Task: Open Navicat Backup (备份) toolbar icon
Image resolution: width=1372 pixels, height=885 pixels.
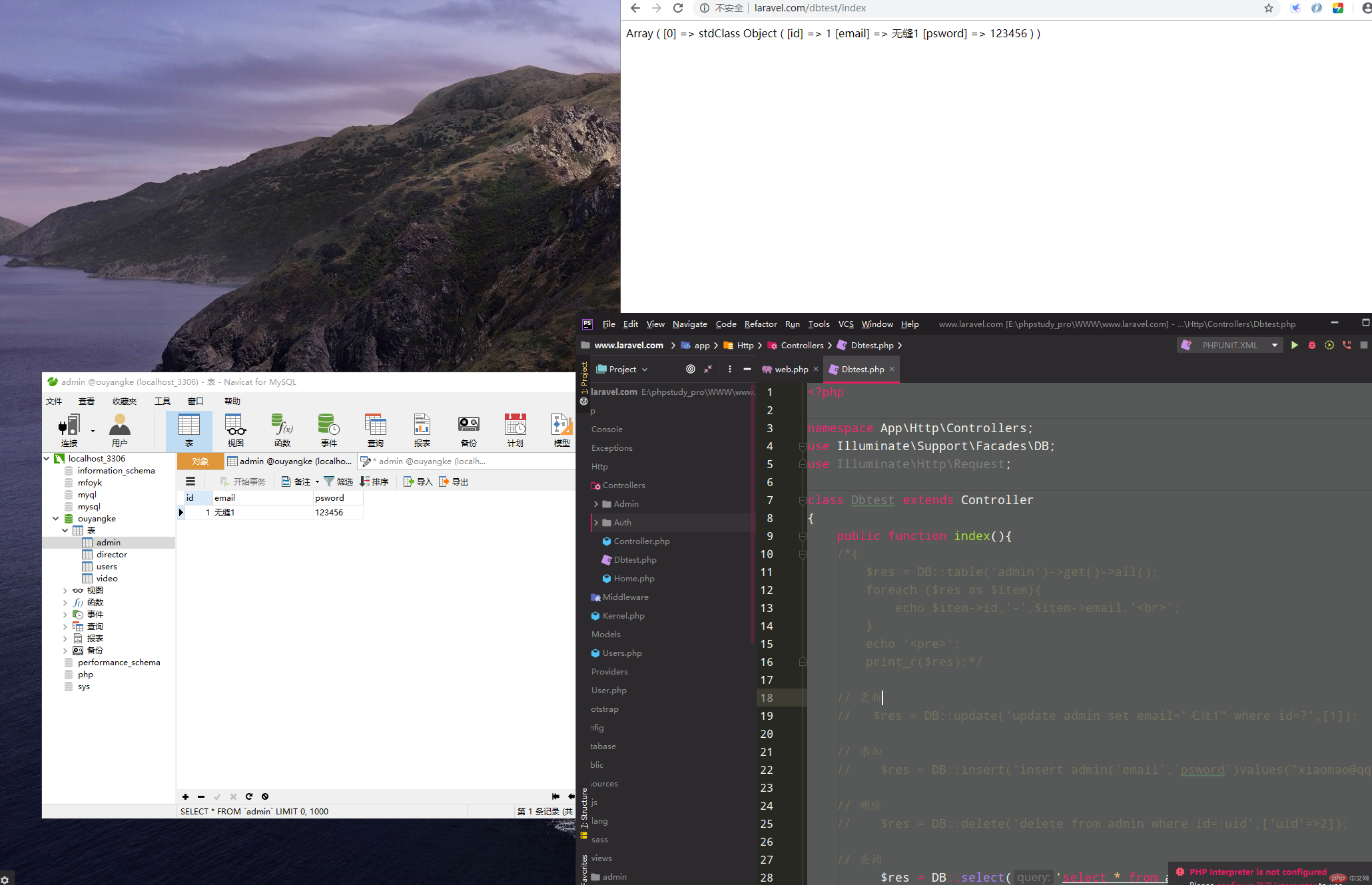Action: 469,430
